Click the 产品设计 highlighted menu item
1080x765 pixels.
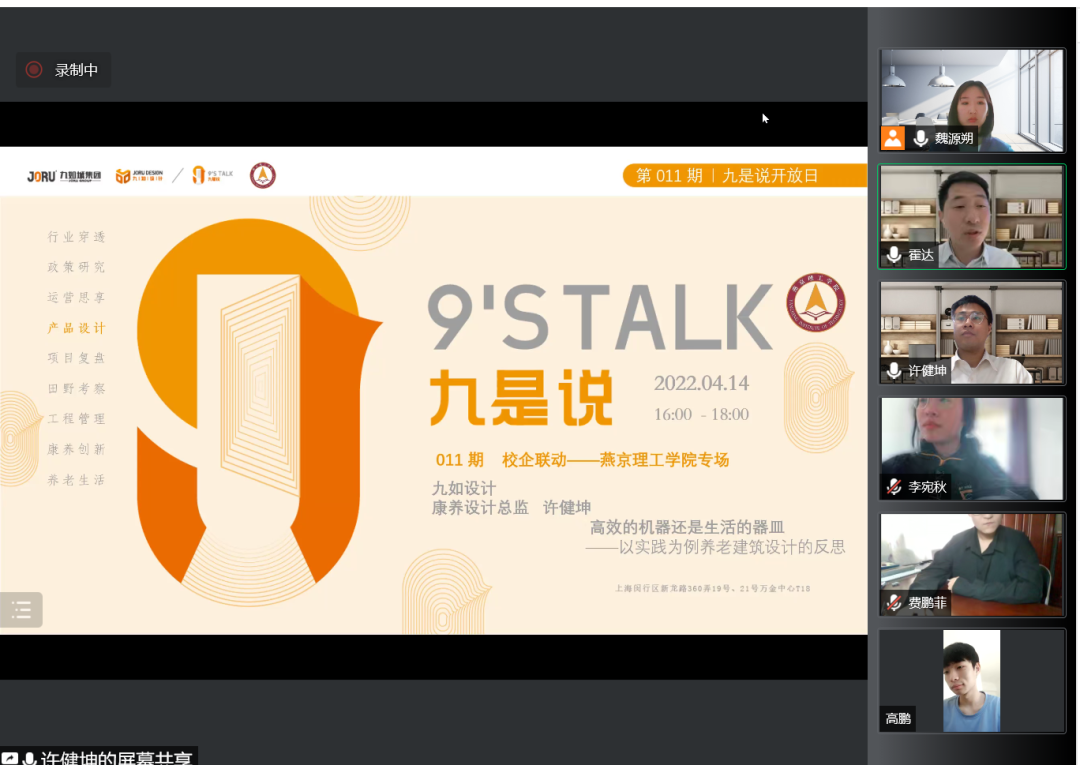(76, 328)
